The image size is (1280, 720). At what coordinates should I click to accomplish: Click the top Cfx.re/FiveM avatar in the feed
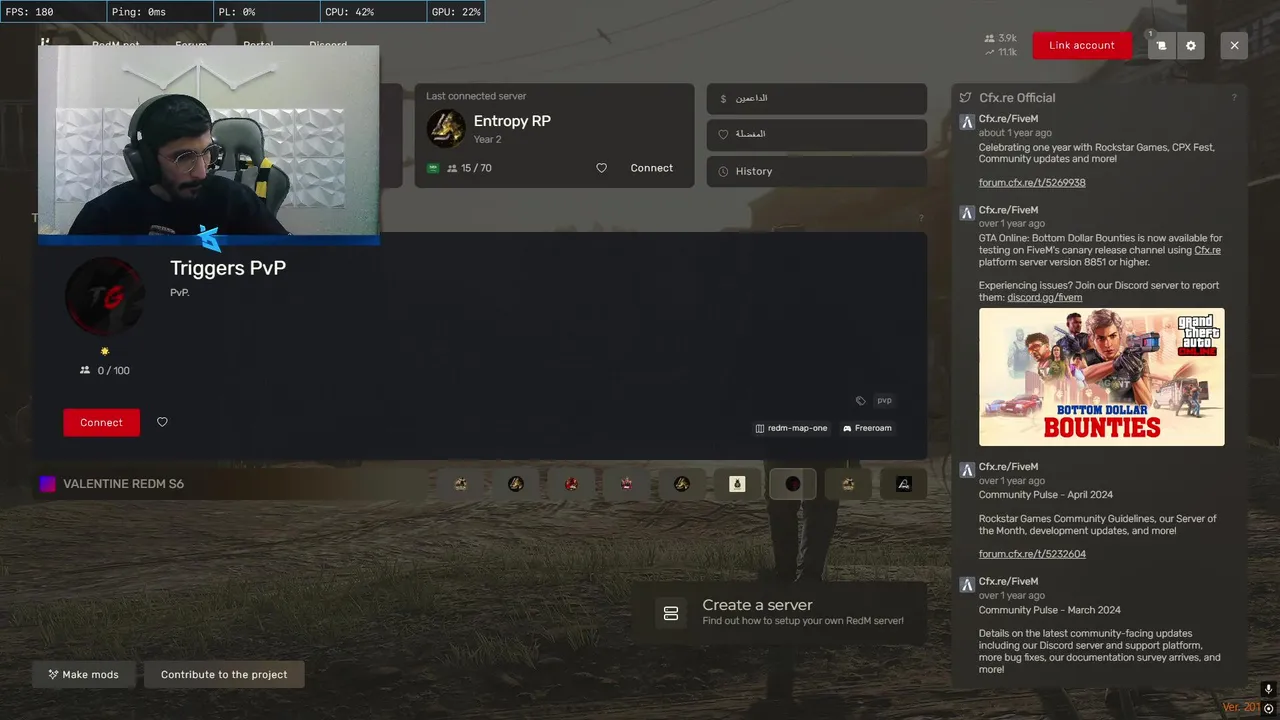[x=967, y=122]
